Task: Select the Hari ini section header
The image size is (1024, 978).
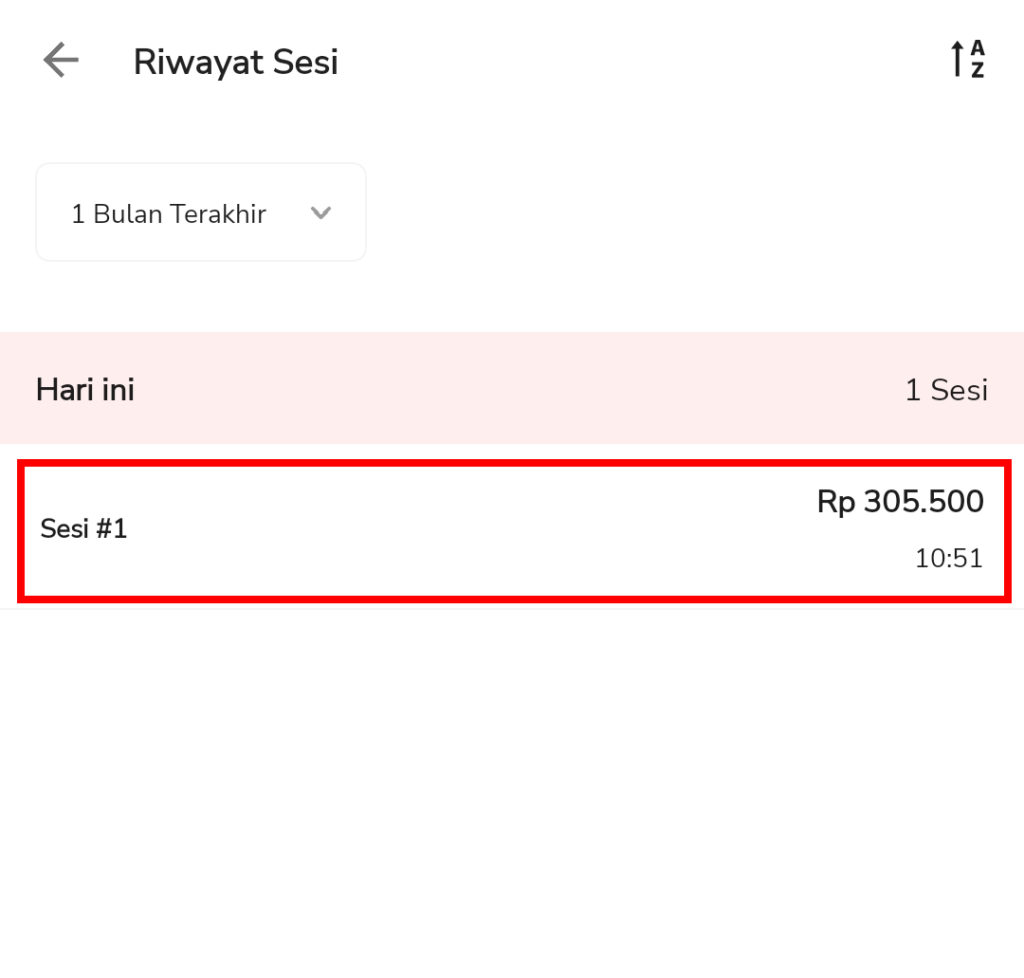Action: click(84, 389)
